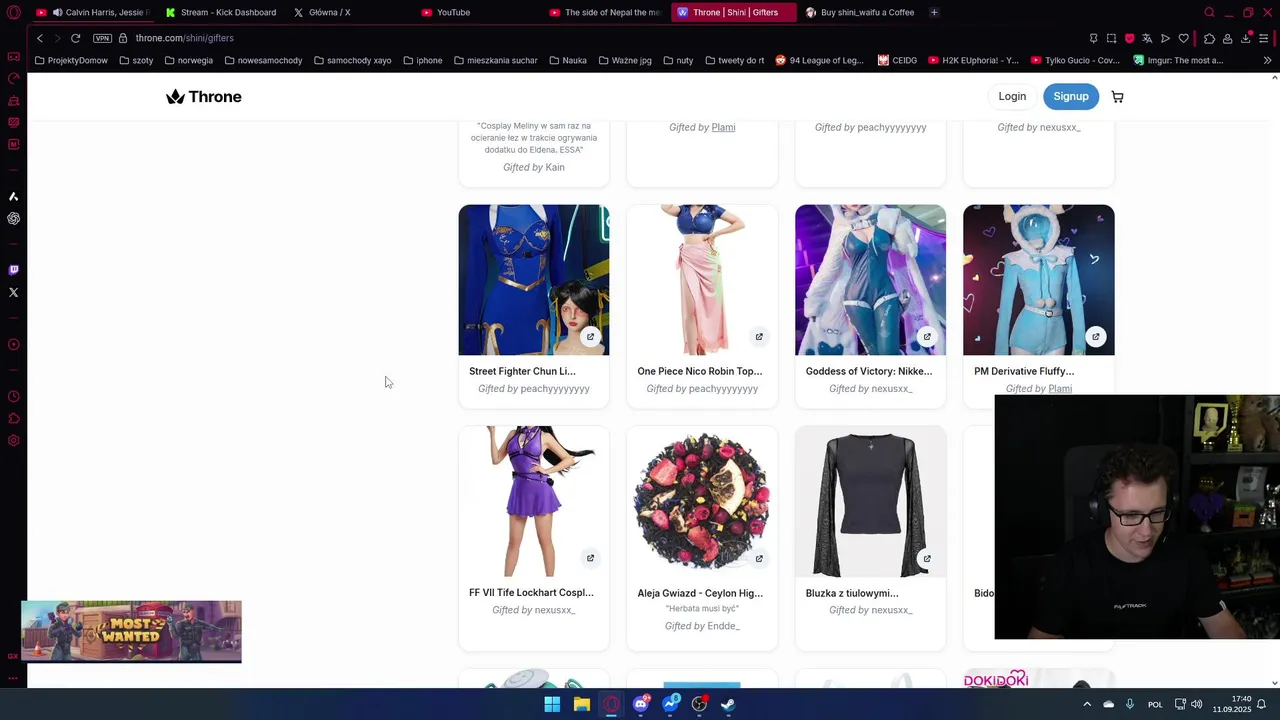Open external link on FF VII Tifa Lockhart item
The height and width of the screenshot is (720, 1280).
[590, 559]
